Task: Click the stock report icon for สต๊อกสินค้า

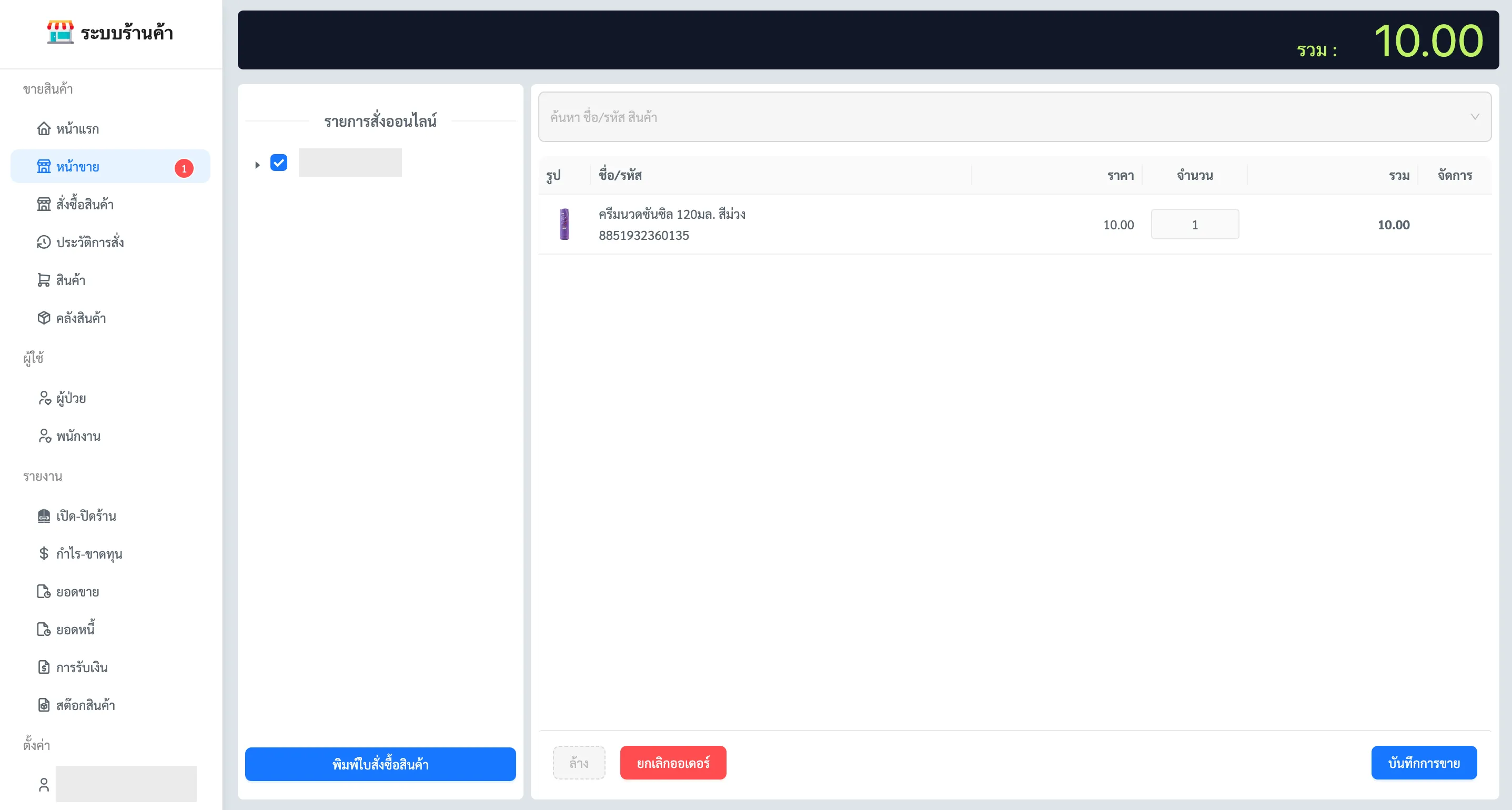Action: tap(44, 705)
